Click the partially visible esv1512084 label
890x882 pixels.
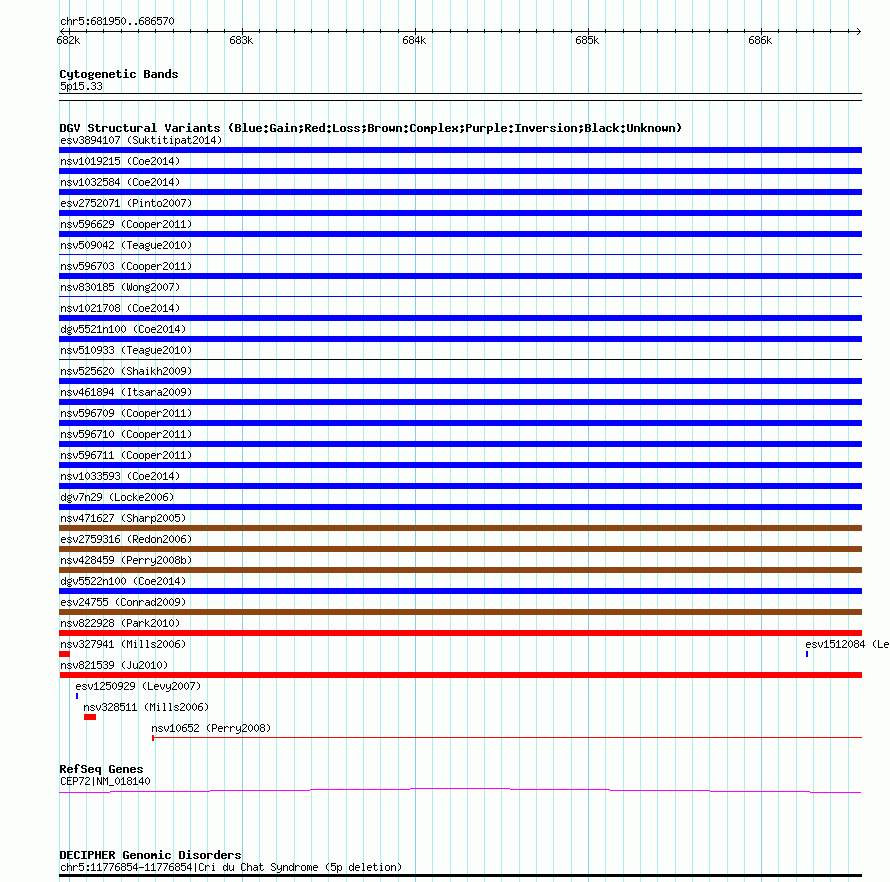(x=847, y=644)
